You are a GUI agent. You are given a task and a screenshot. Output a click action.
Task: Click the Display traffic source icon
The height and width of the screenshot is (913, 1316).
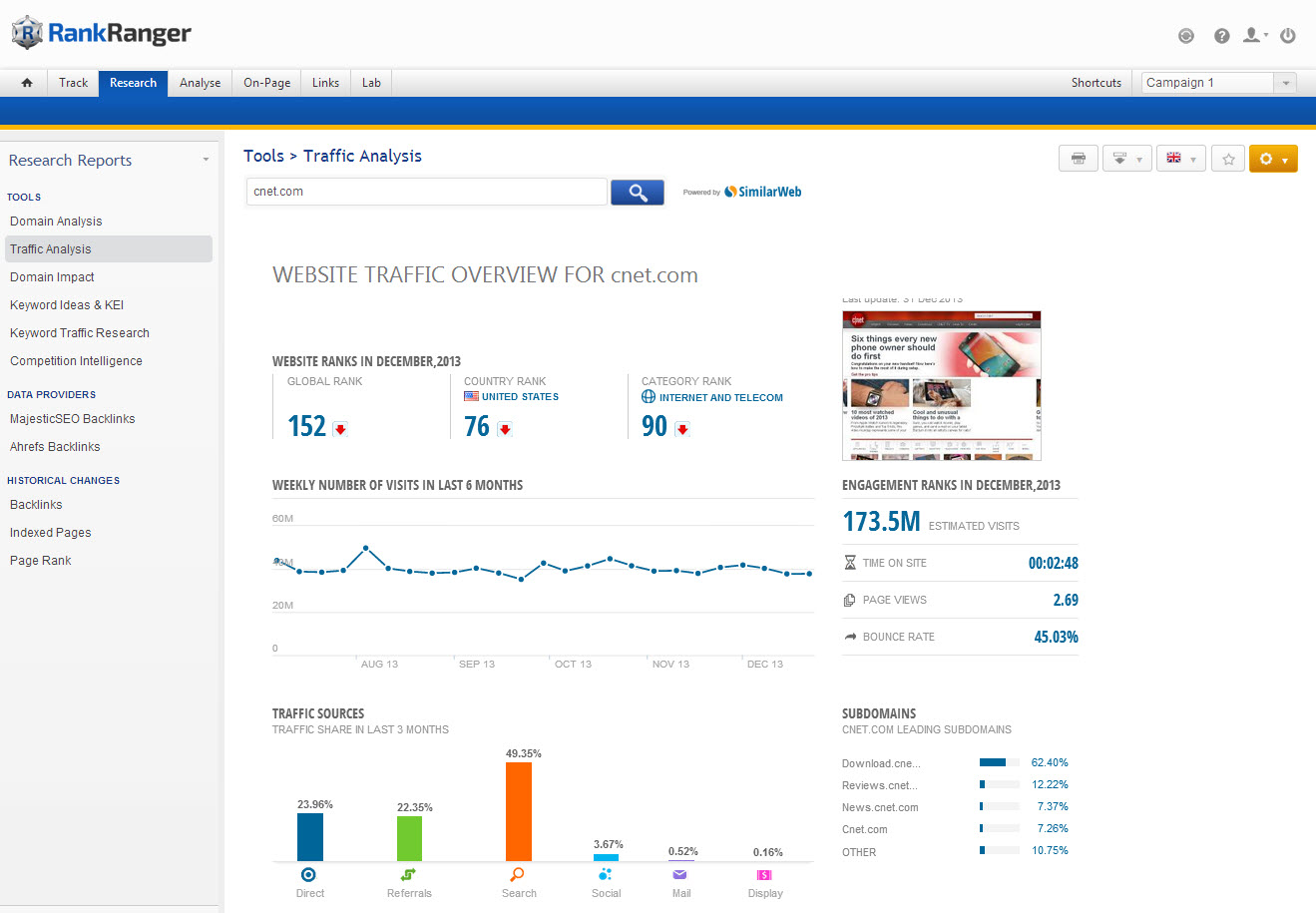tap(764, 875)
